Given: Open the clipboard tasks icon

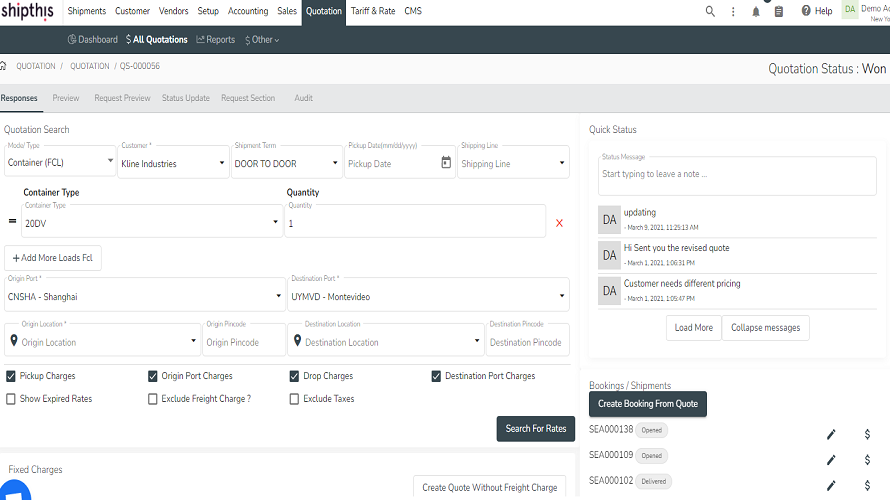Looking at the screenshot, I should (x=779, y=11).
